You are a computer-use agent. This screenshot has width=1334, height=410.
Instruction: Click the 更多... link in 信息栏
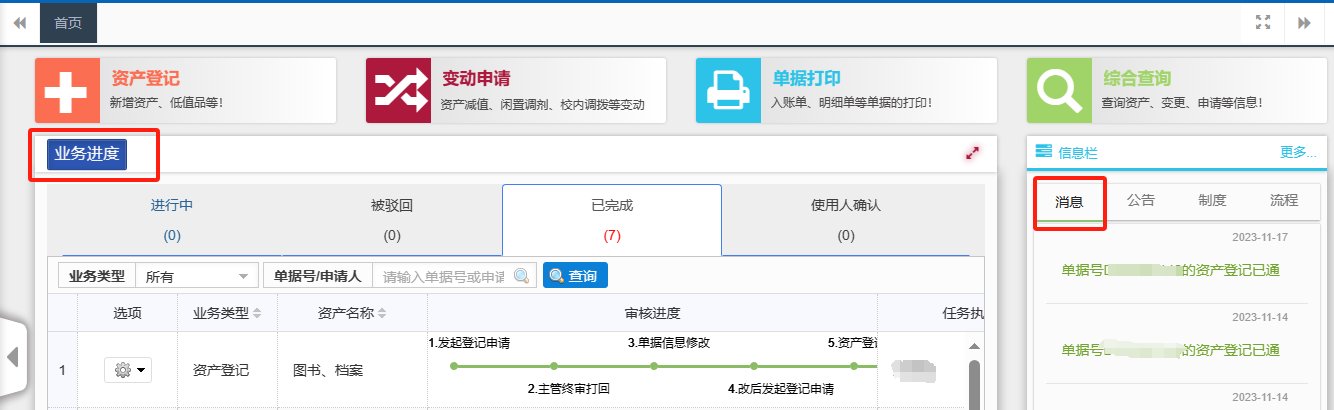point(1298,152)
